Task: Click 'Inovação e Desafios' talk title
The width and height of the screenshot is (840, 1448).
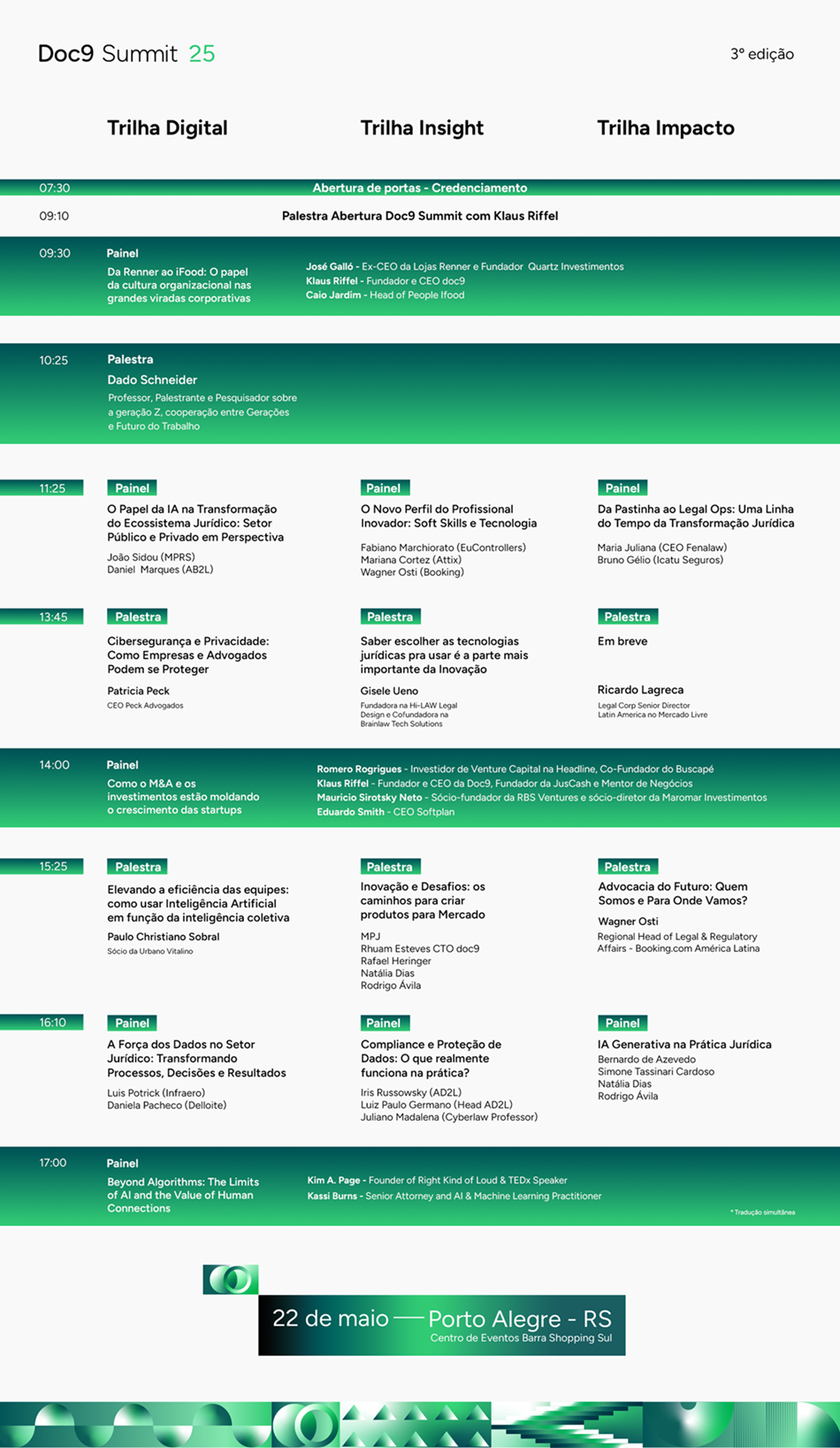Action: tap(423, 900)
